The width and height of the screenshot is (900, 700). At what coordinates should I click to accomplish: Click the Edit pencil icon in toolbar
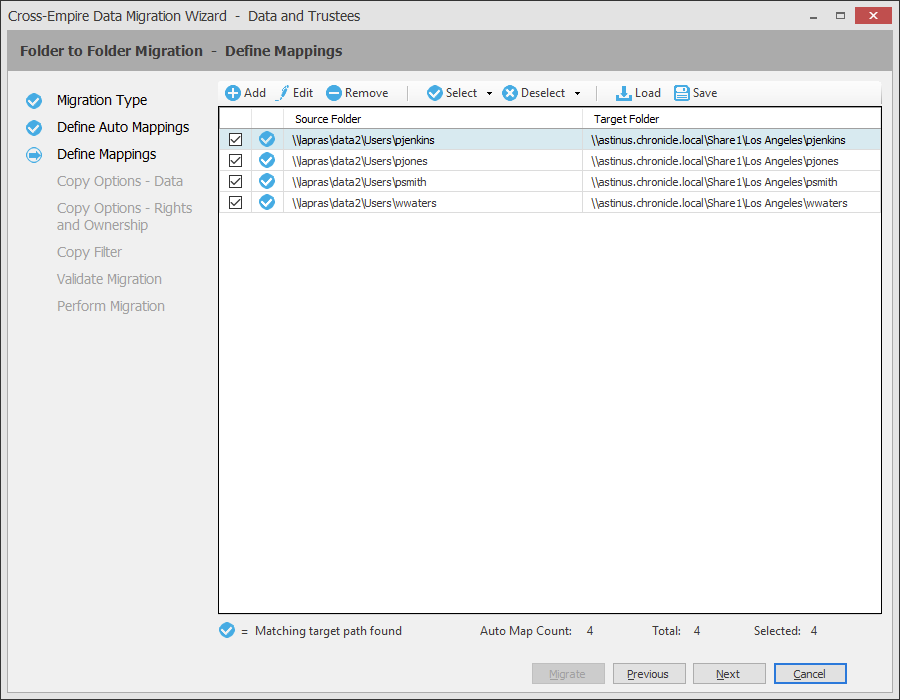coord(282,93)
